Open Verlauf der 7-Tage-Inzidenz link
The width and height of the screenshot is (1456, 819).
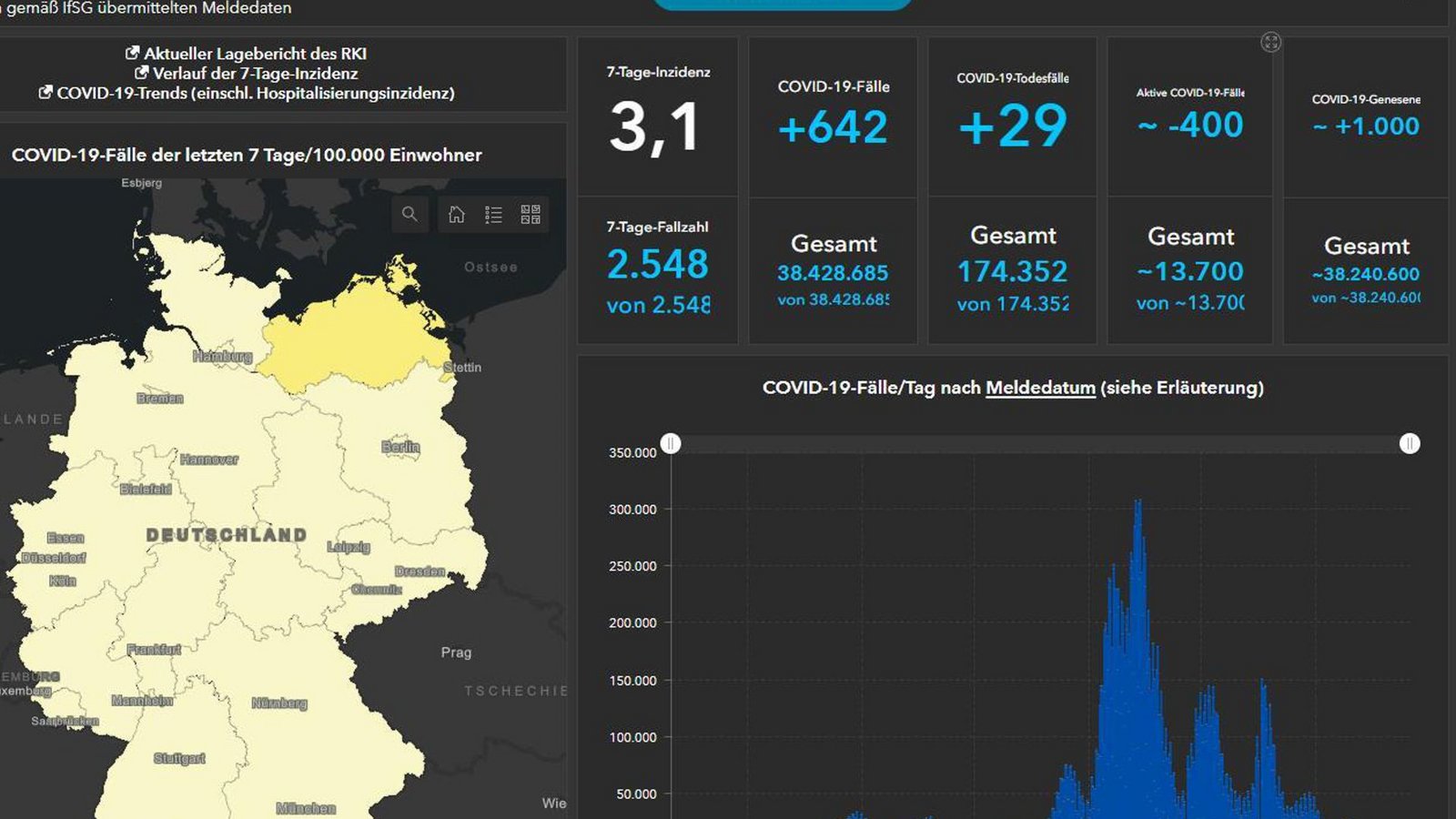click(x=255, y=74)
